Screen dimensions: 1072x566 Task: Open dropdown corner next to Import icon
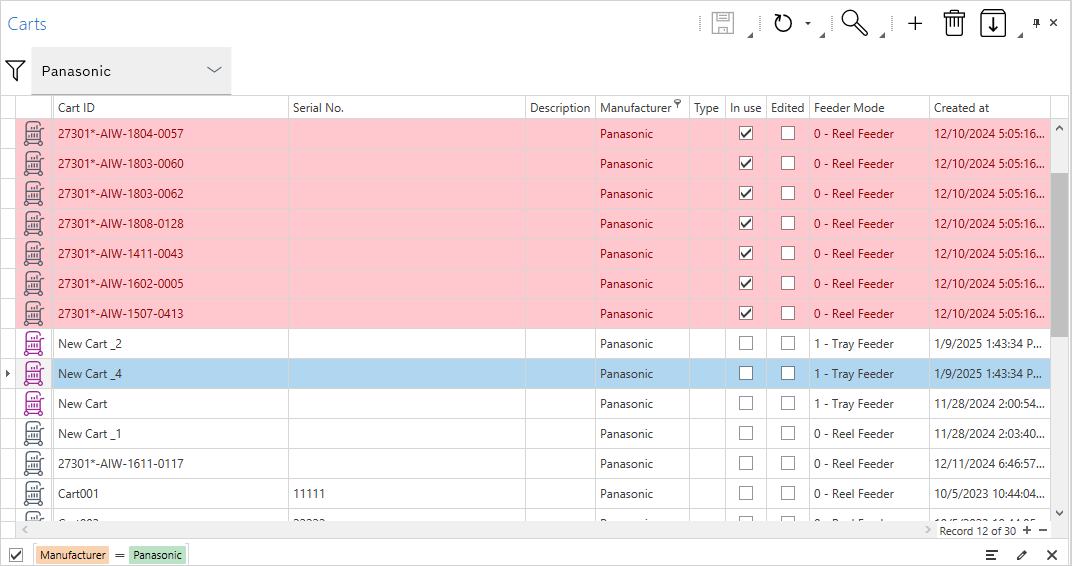click(x=1020, y=35)
